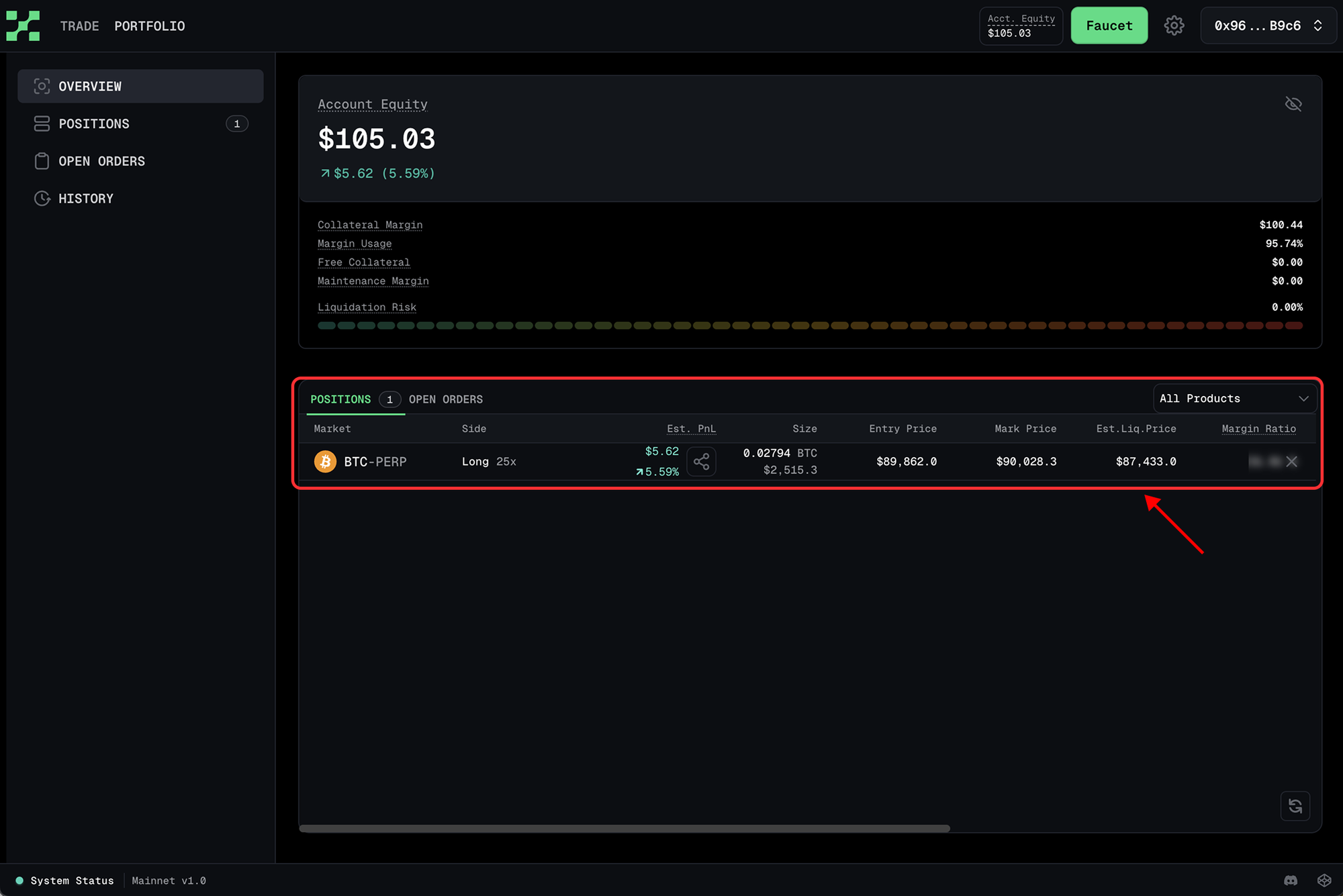Go to Positions in the sidebar
The image size is (1343, 896).
click(94, 124)
